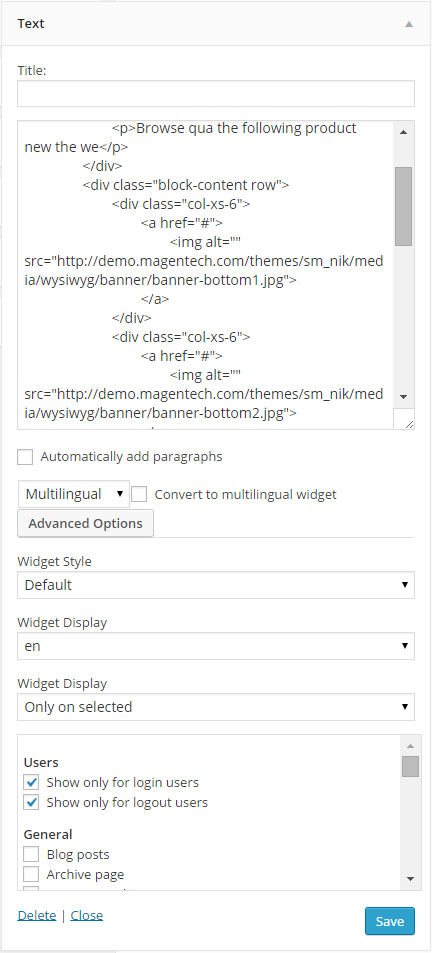Open the Widget Style Default dropdown
433x953 pixels.
[x=216, y=585]
